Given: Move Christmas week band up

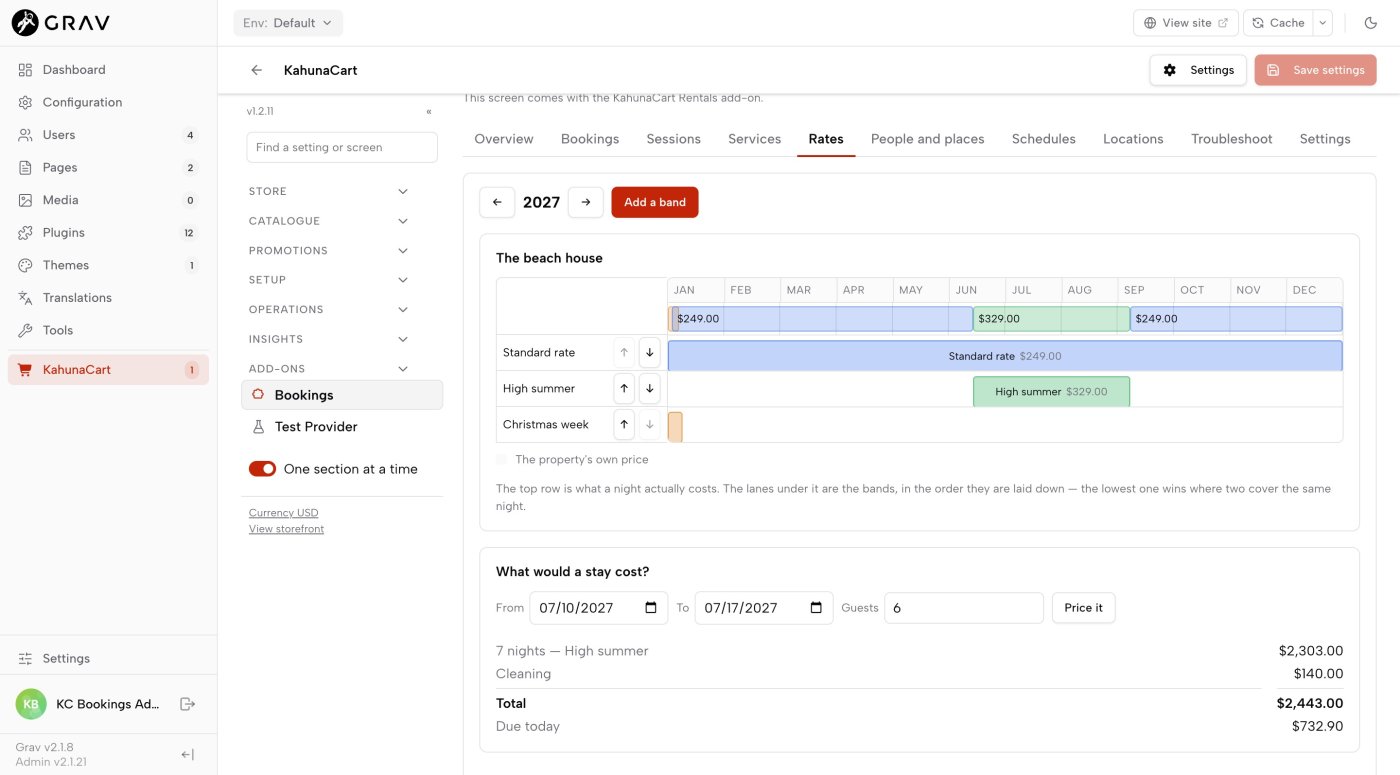Looking at the screenshot, I should [624, 424].
